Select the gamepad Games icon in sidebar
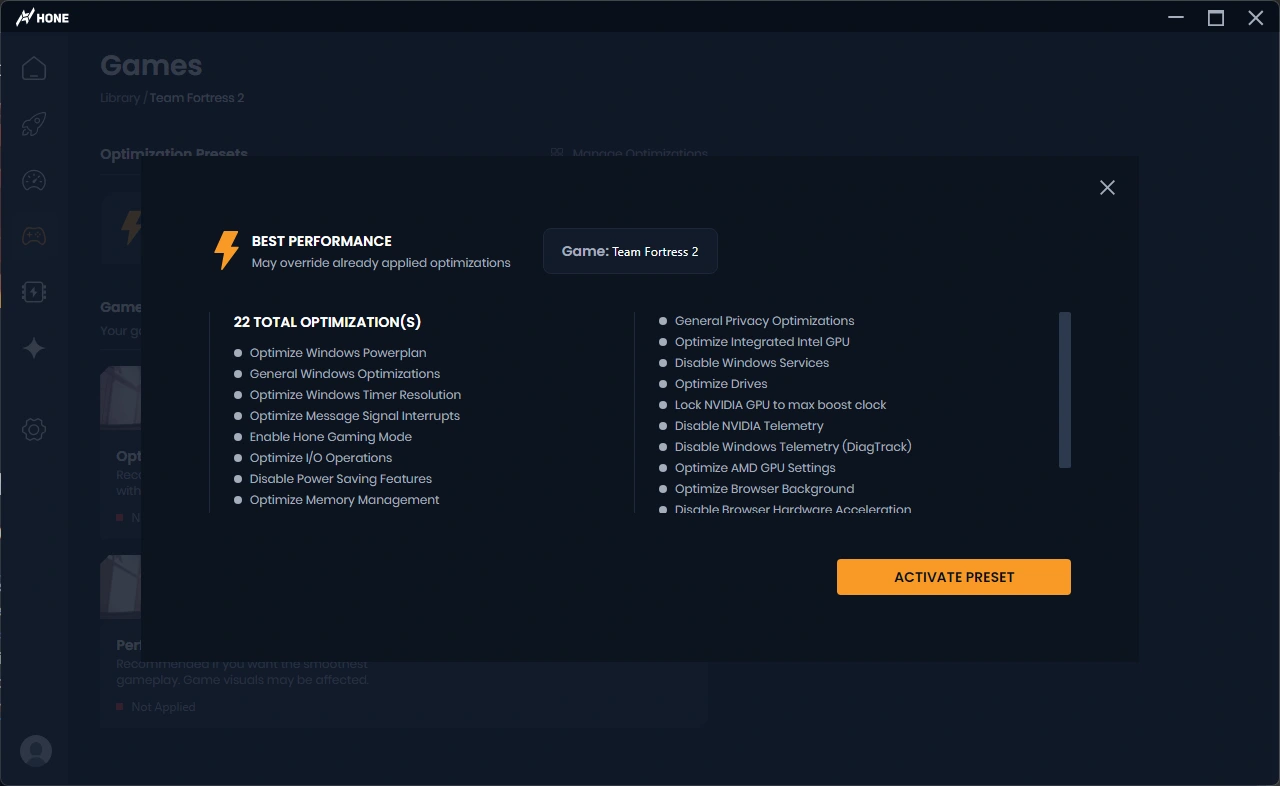The width and height of the screenshot is (1280, 786). click(34, 237)
